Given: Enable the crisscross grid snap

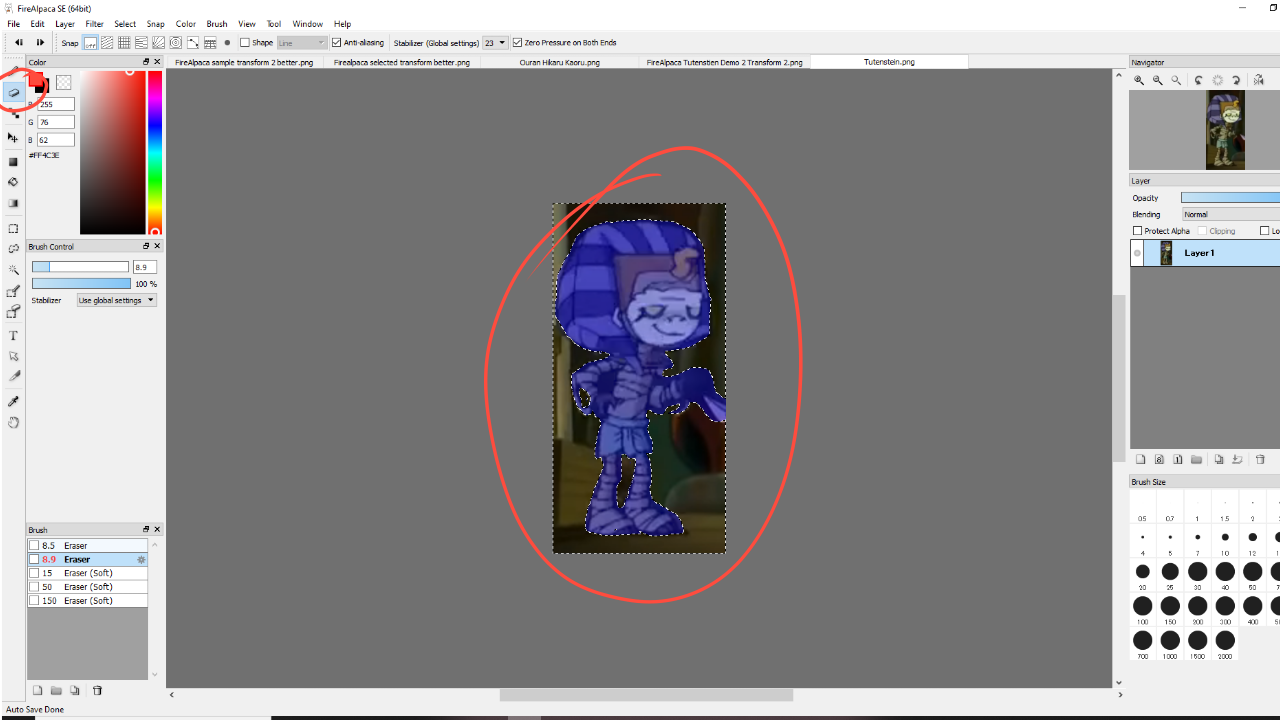Looking at the screenshot, I should pyautogui.click(x=124, y=43).
